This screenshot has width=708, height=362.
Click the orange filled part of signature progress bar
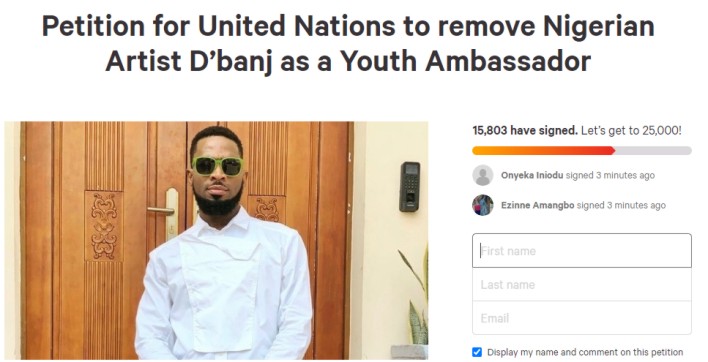(x=544, y=151)
